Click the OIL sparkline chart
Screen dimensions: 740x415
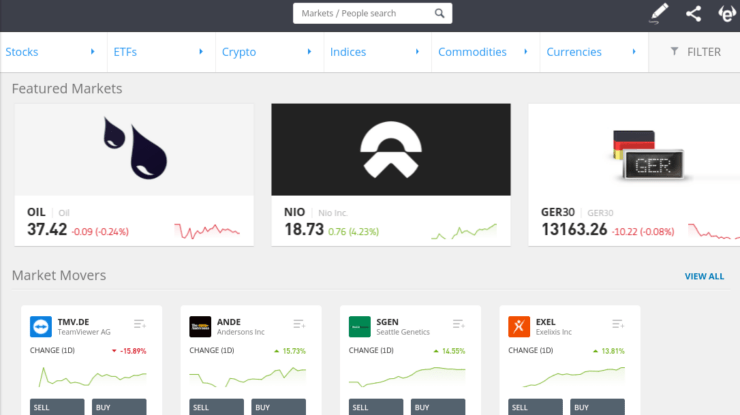point(207,231)
